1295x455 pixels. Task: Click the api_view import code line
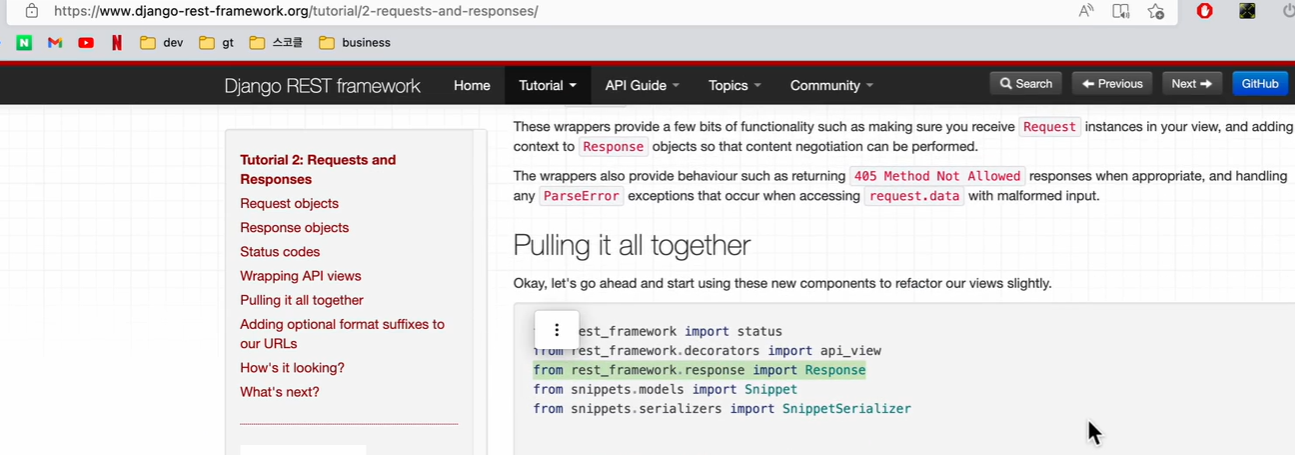point(707,351)
